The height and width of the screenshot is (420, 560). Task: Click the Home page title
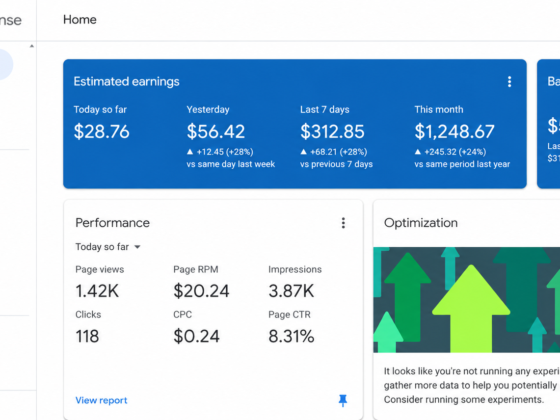(80, 20)
